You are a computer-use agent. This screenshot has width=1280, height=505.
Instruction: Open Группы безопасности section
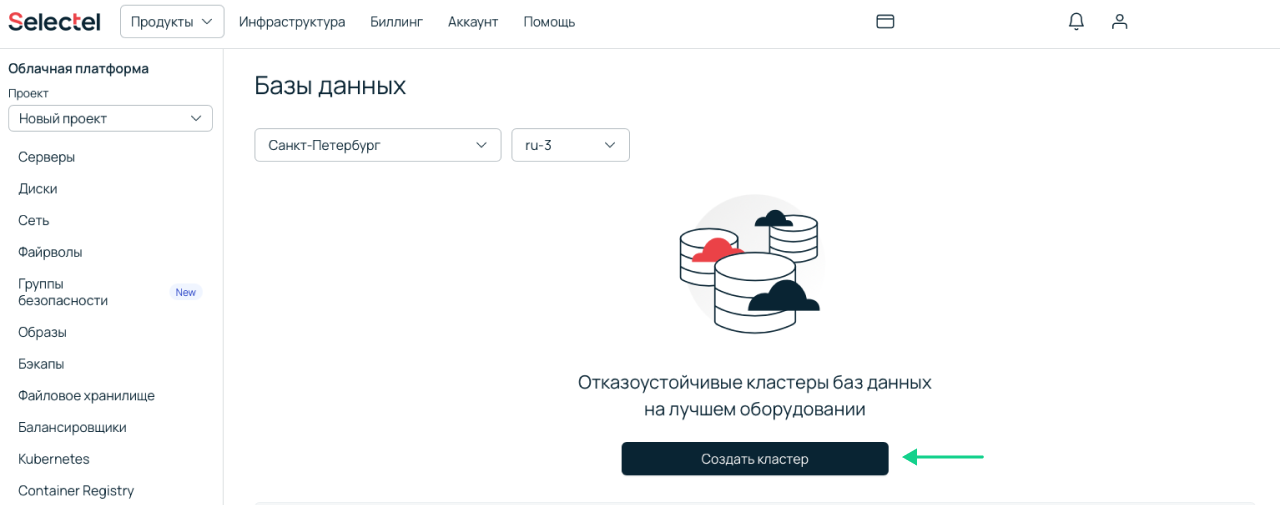[63, 292]
